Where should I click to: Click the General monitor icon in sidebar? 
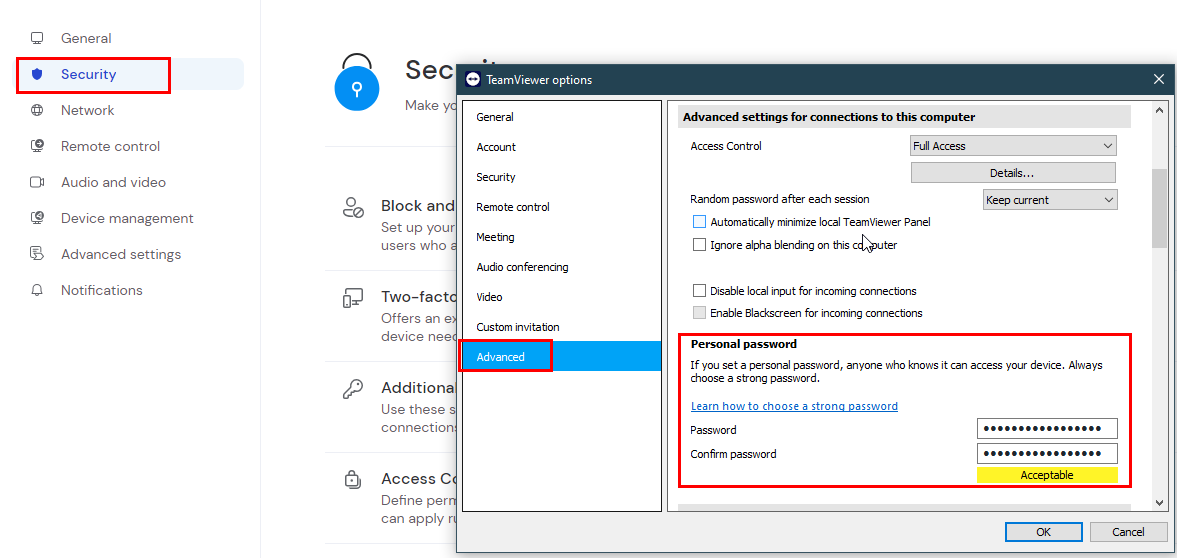click(37, 39)
